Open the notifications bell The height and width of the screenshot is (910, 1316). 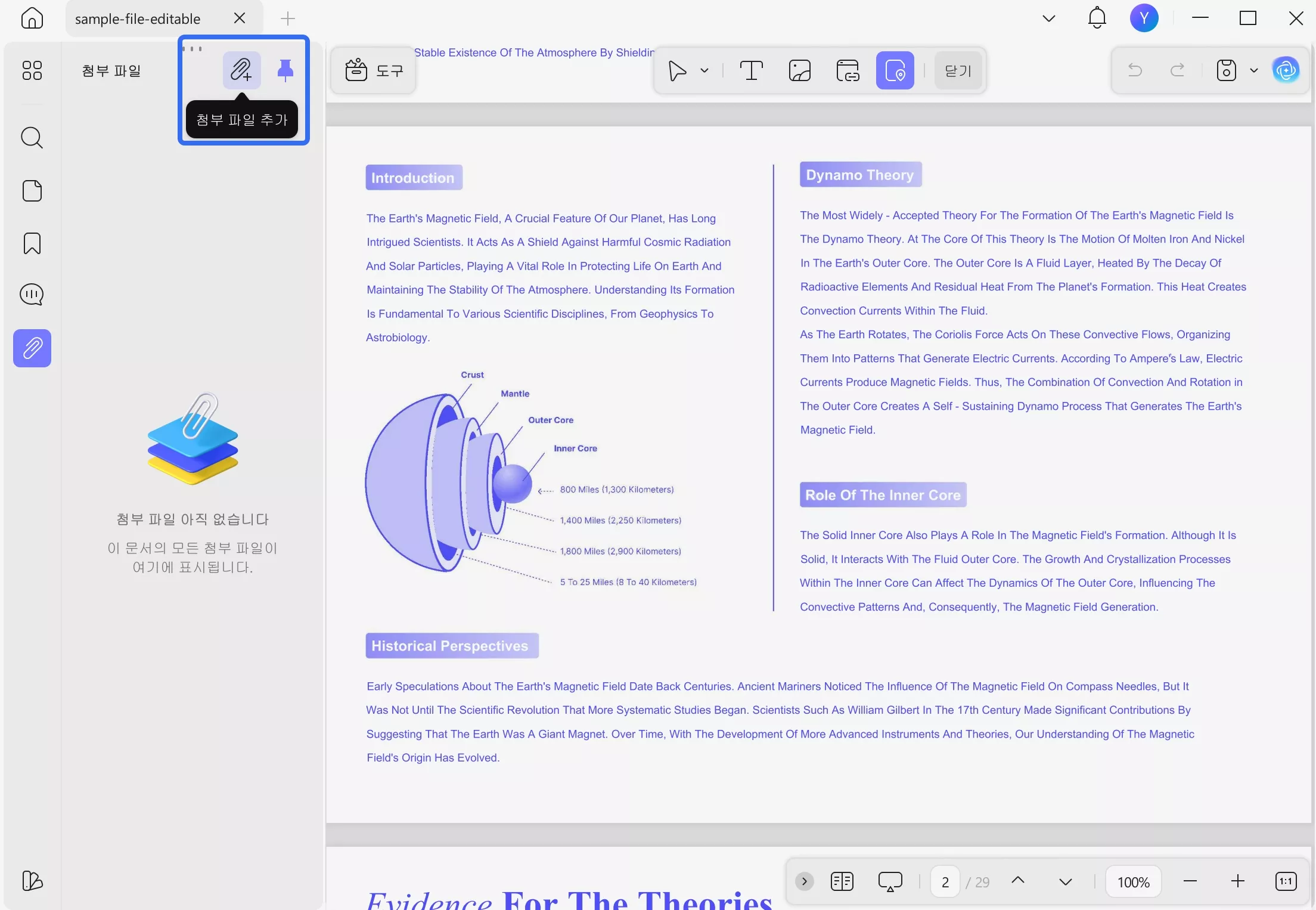point(1097,18)
